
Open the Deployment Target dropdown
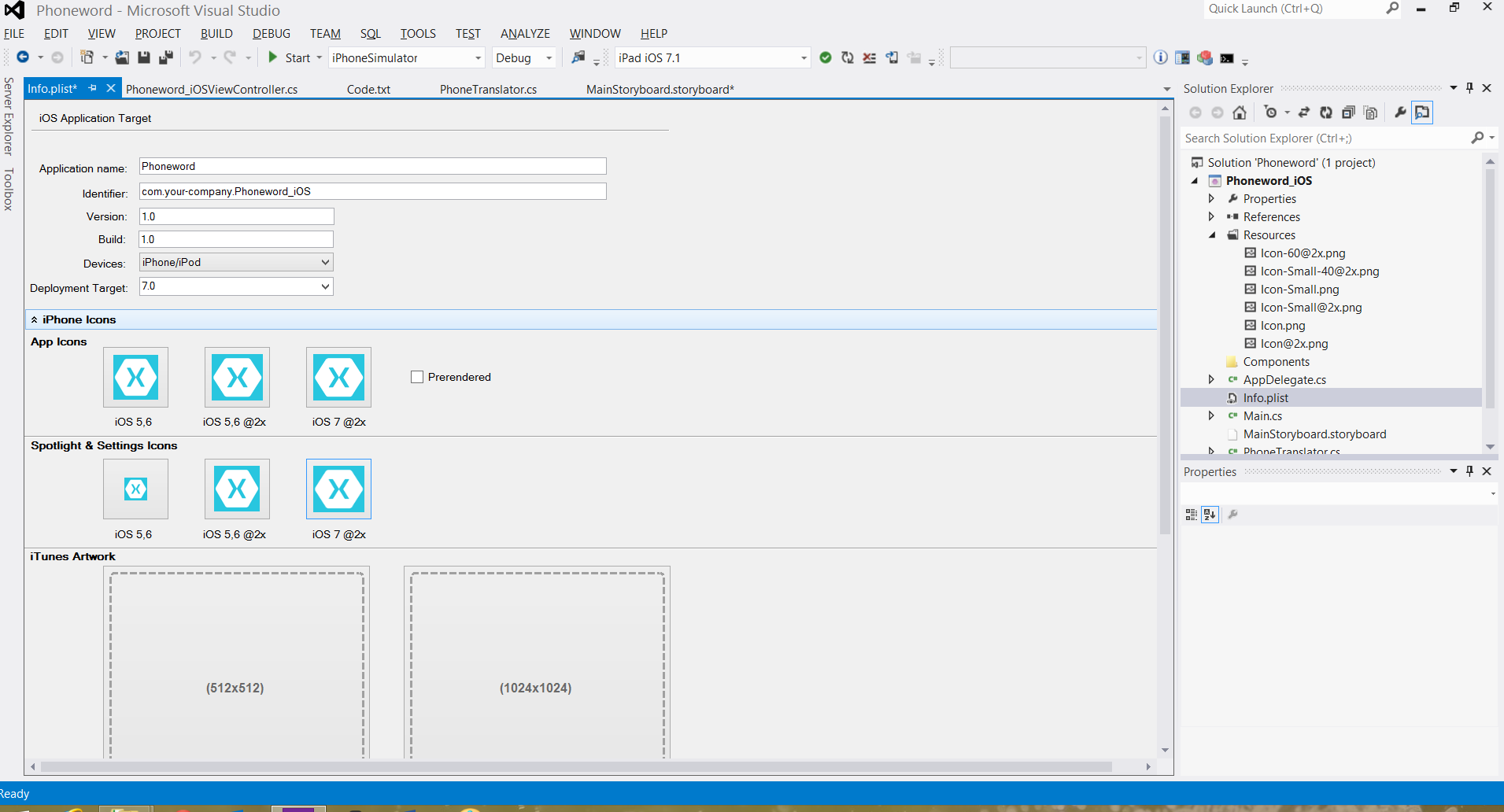236,286
